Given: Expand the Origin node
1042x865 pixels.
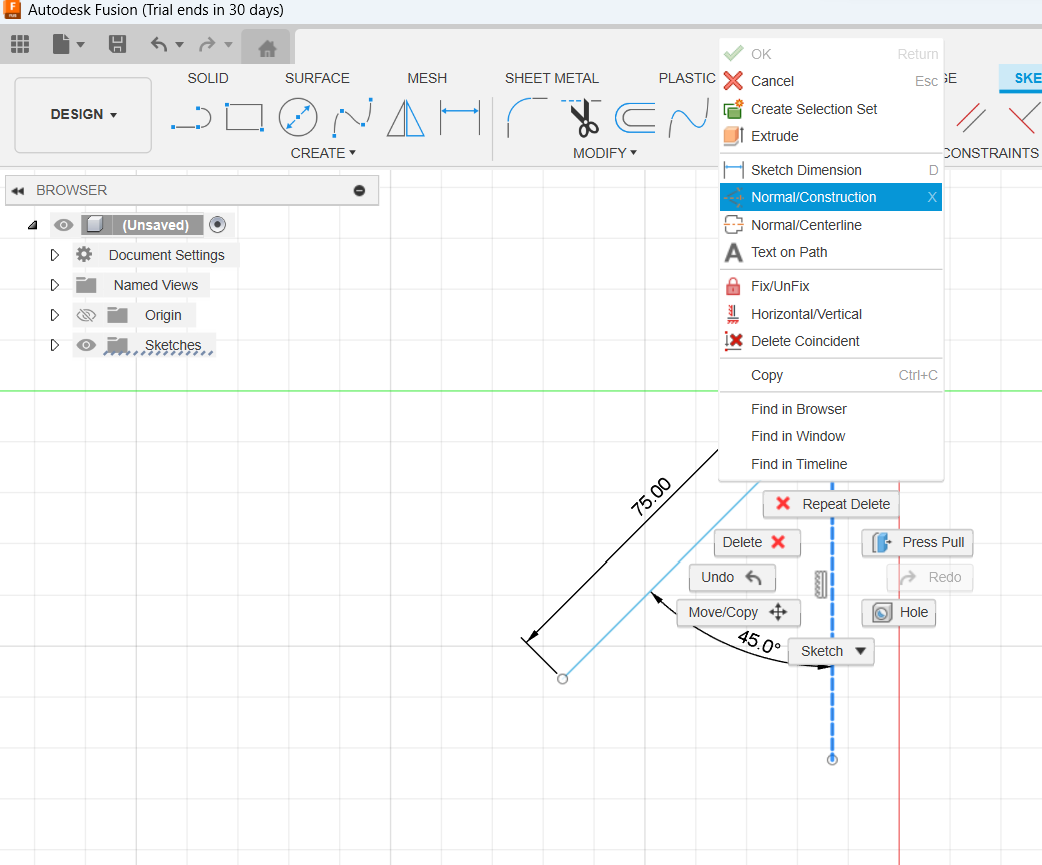Looking at the screenshot, I should [54, 315].
